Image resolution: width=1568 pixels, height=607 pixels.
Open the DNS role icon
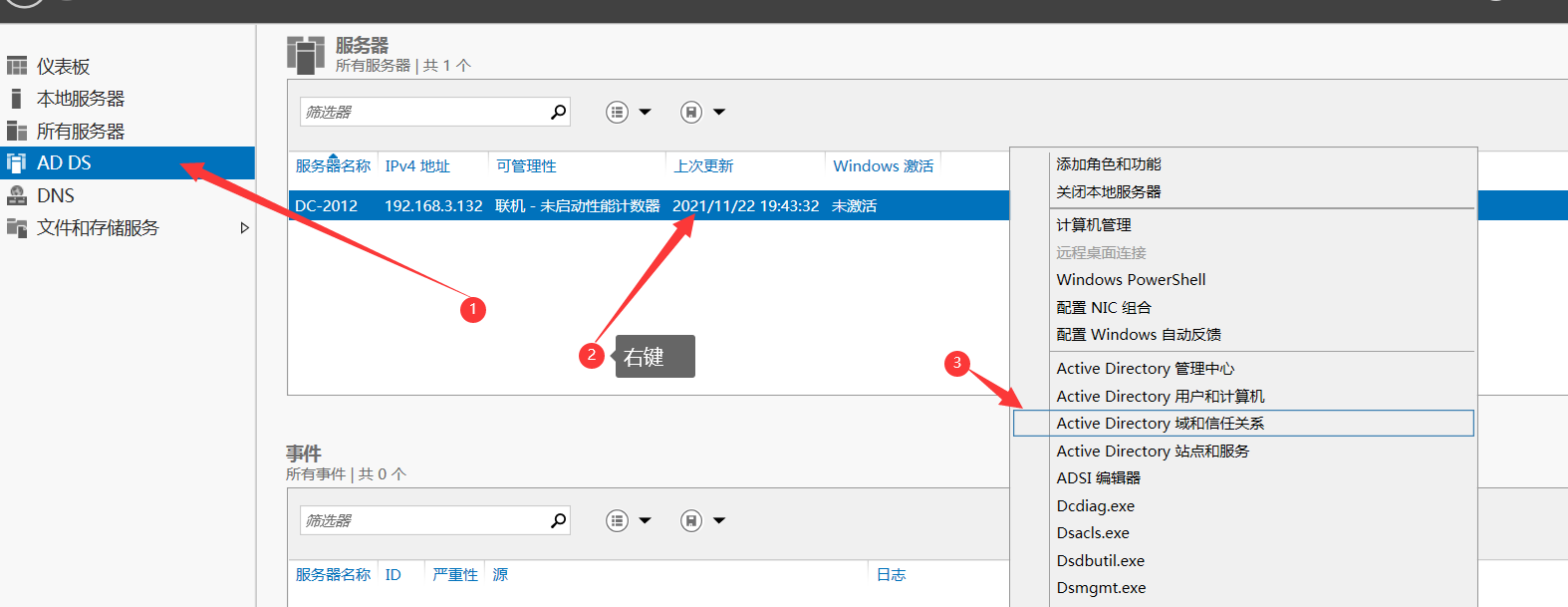17,195
